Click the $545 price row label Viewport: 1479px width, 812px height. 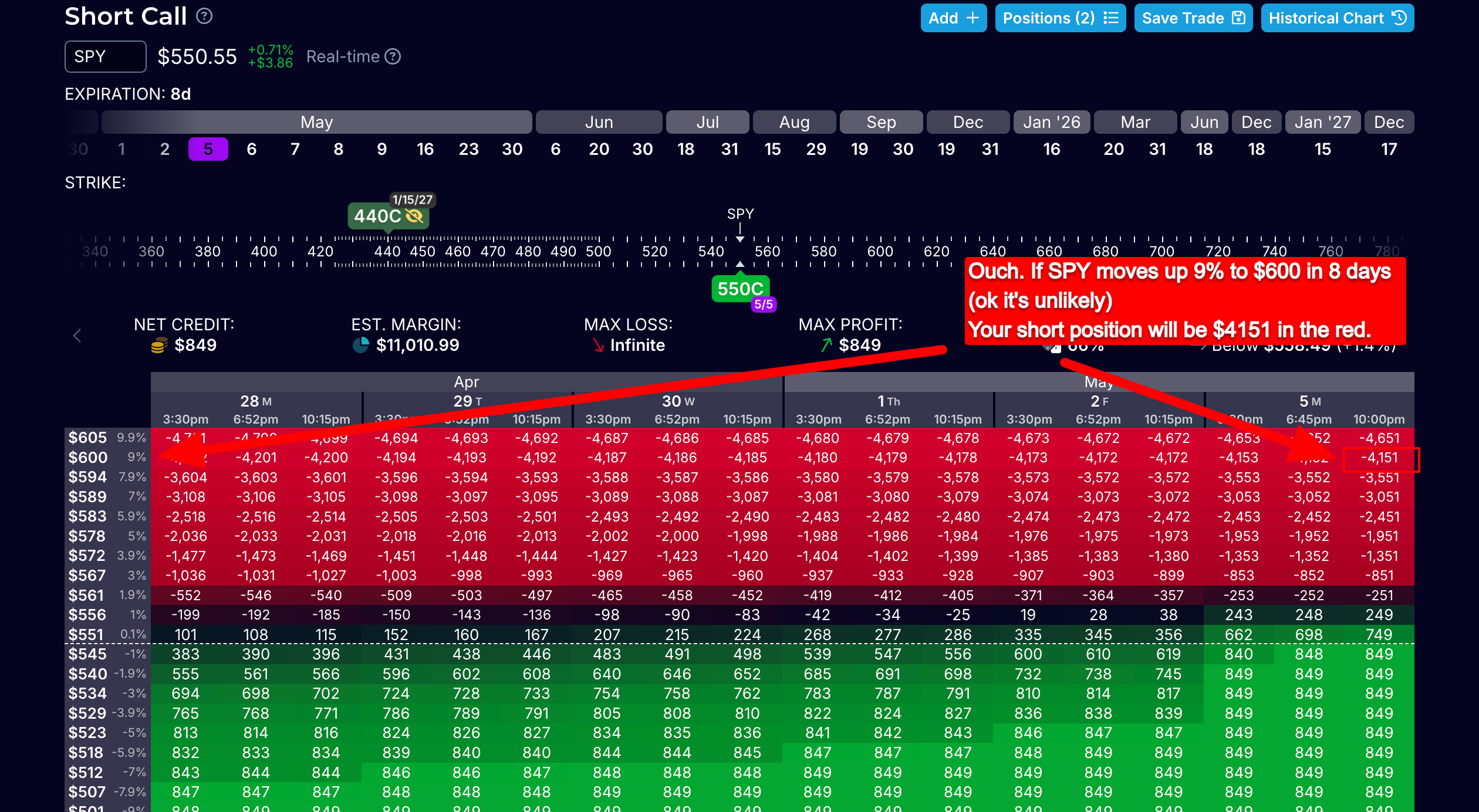88,654
